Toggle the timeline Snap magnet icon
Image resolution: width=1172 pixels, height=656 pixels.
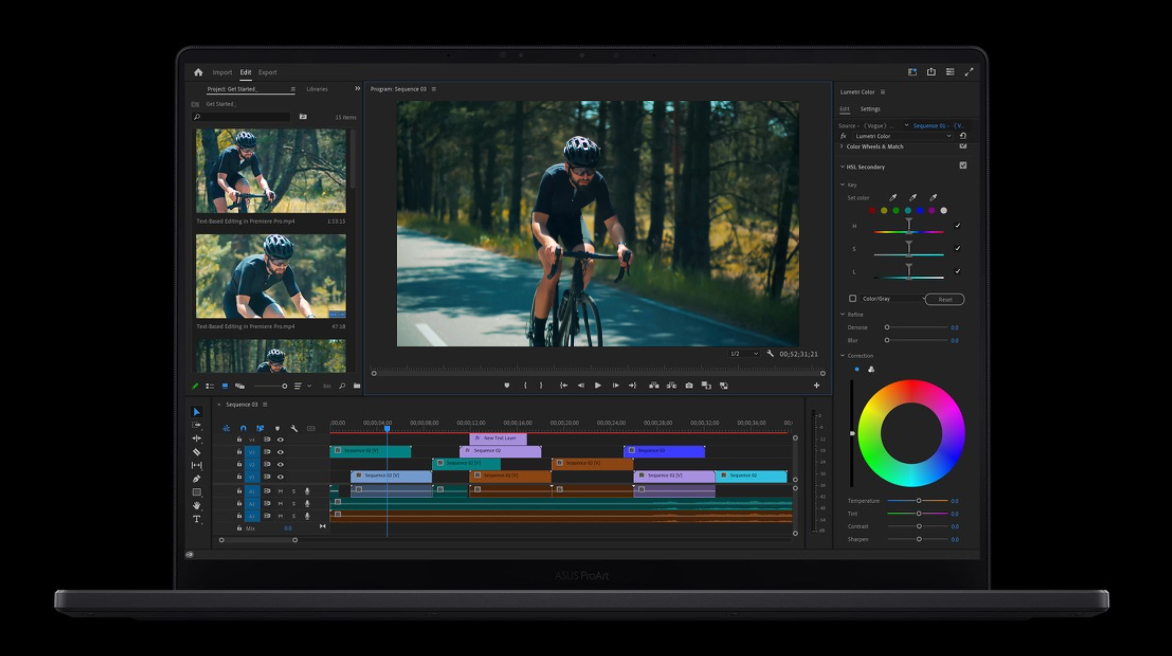click(243, 428)
